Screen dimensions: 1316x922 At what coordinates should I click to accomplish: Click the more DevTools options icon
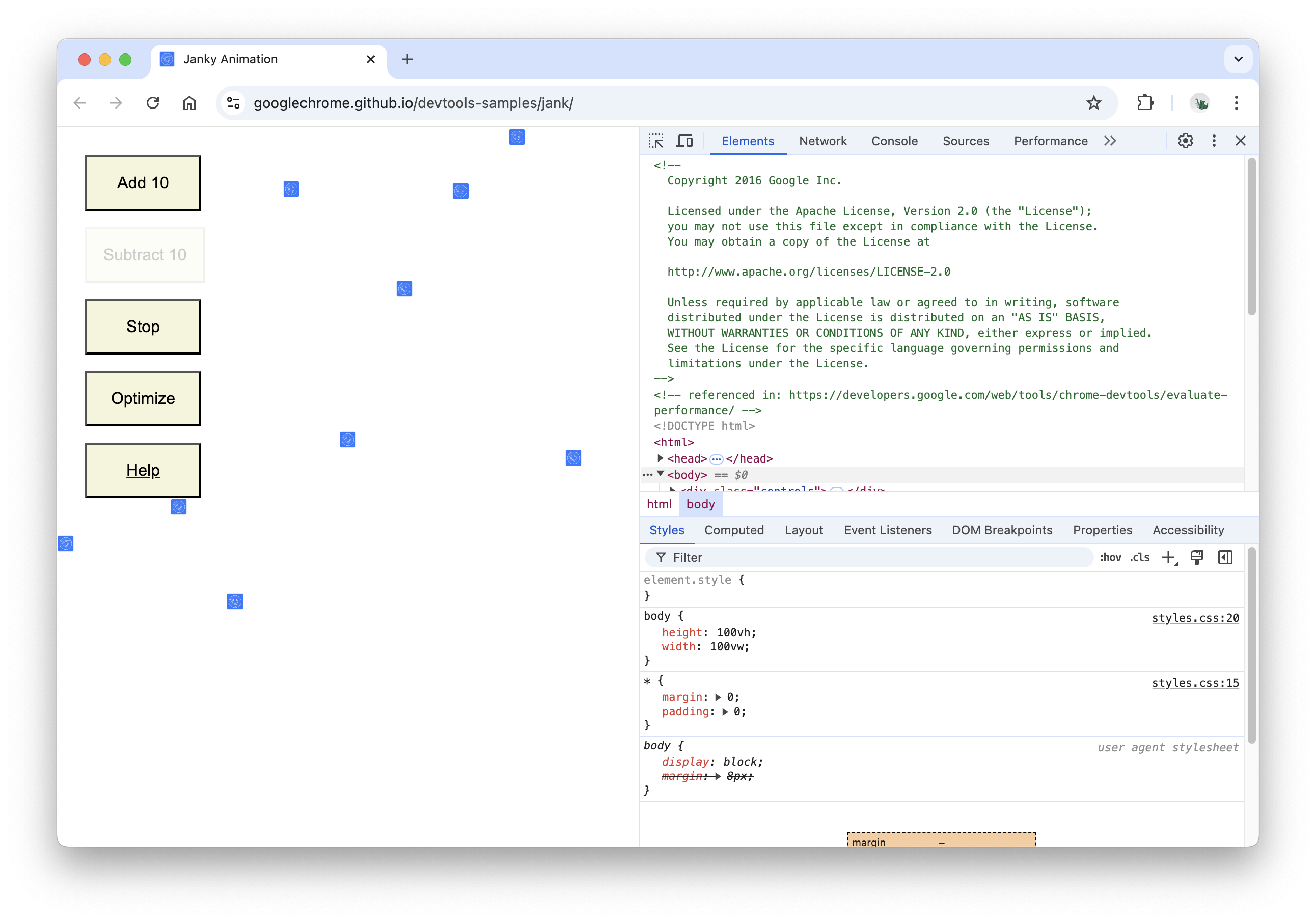1214,140
